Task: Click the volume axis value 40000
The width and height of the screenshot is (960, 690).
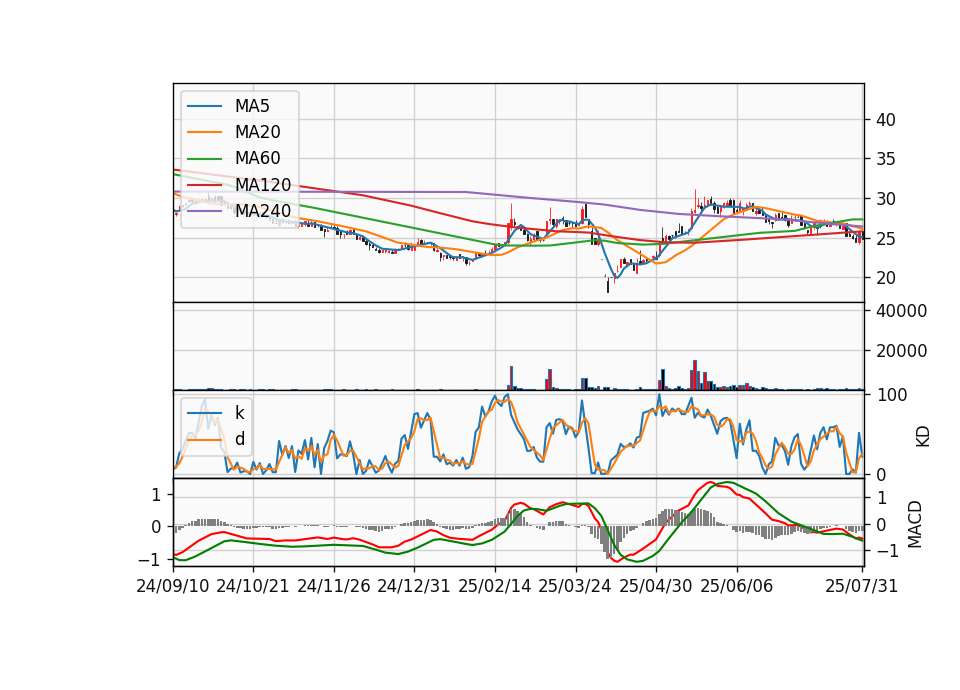Action: [x=901, y=311]
